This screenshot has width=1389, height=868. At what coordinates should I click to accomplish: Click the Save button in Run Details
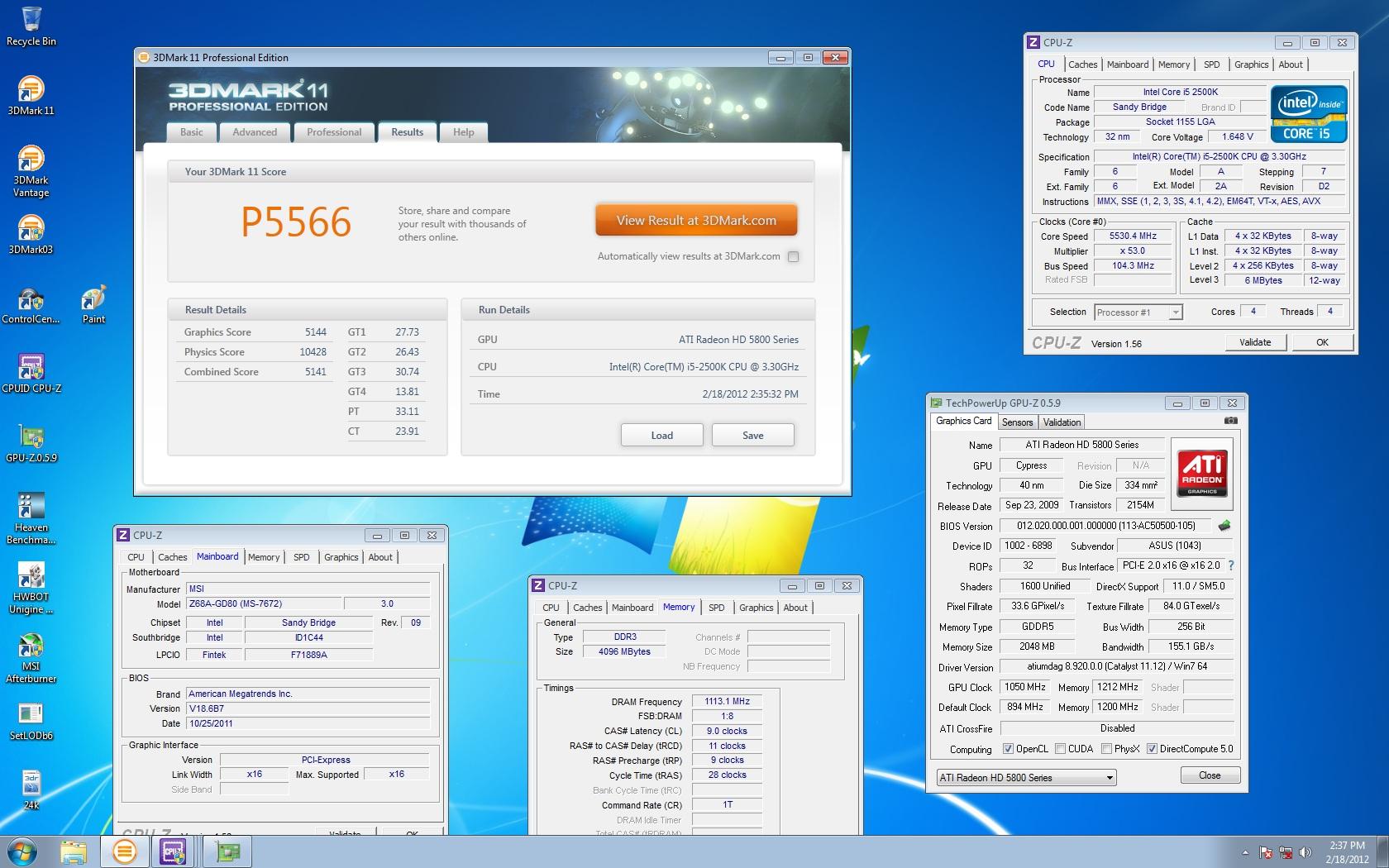pos(753,436)
